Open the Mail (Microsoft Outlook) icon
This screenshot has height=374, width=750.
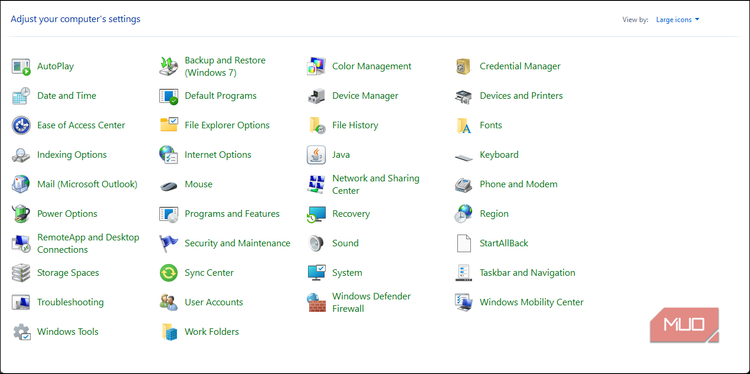[21, 185]
